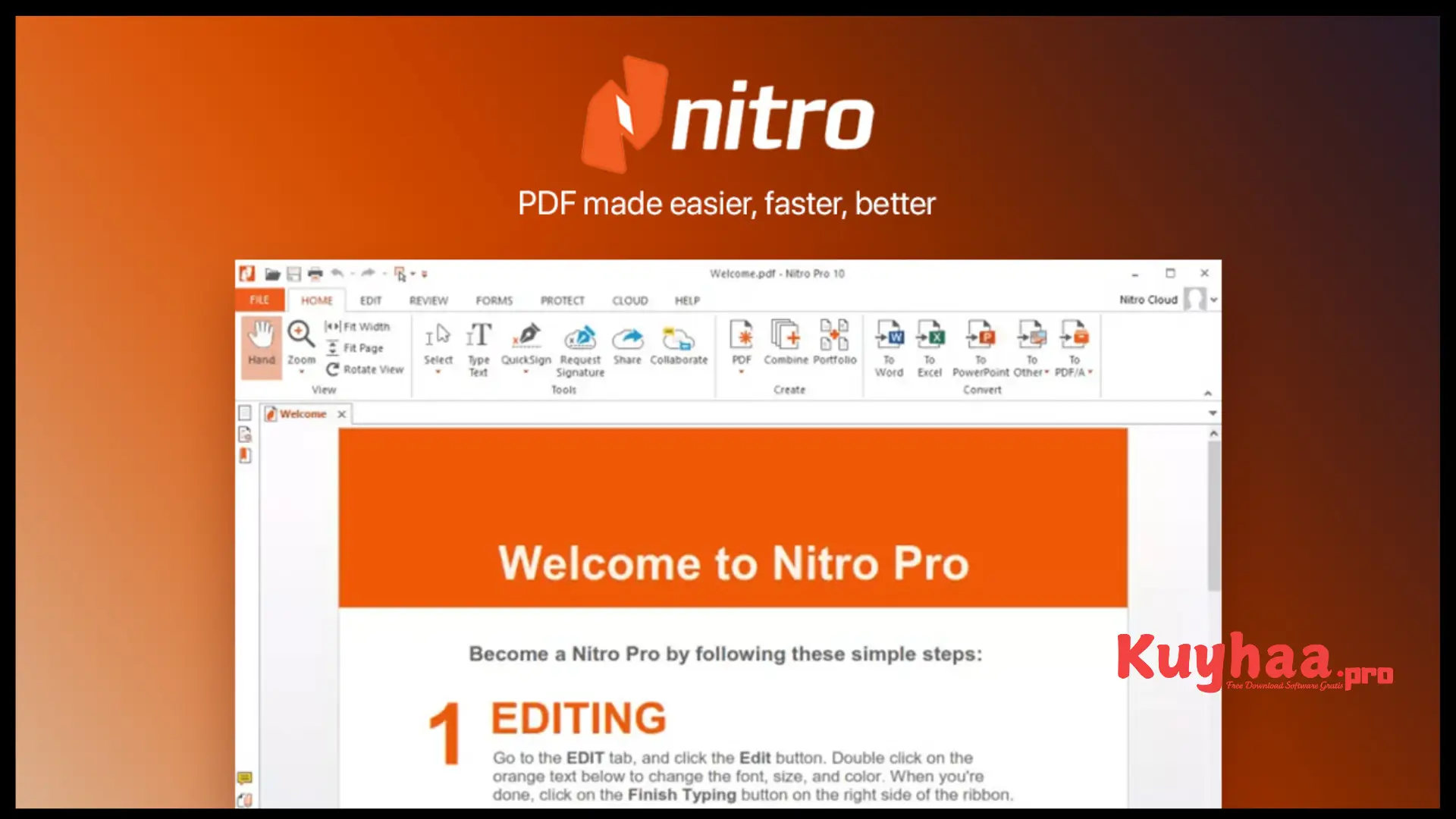Image resolution: width=1456 pixels, height=819 pixels.
Task: Open the Pages pane in sidebar
Action: [x=245, y=413]
